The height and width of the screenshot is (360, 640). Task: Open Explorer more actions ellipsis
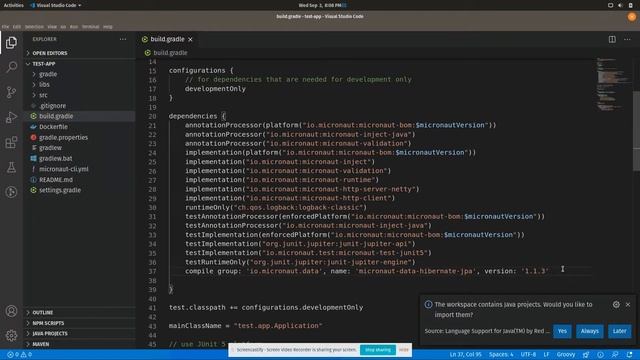123,39
